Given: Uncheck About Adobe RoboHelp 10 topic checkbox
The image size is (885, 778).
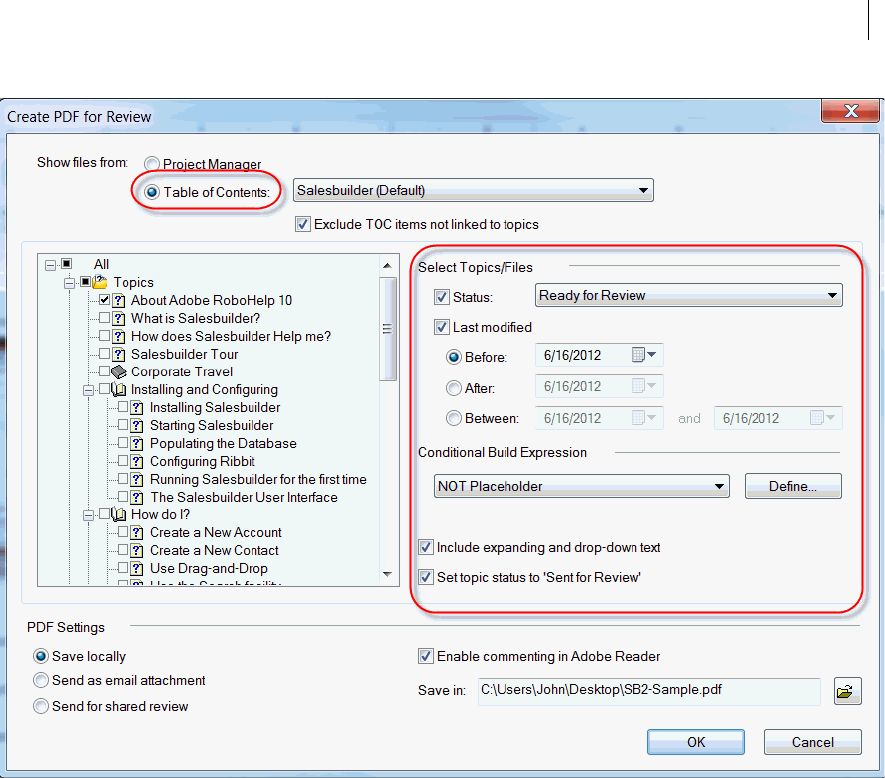Looking at the screenshot, I should coord(104,299).
